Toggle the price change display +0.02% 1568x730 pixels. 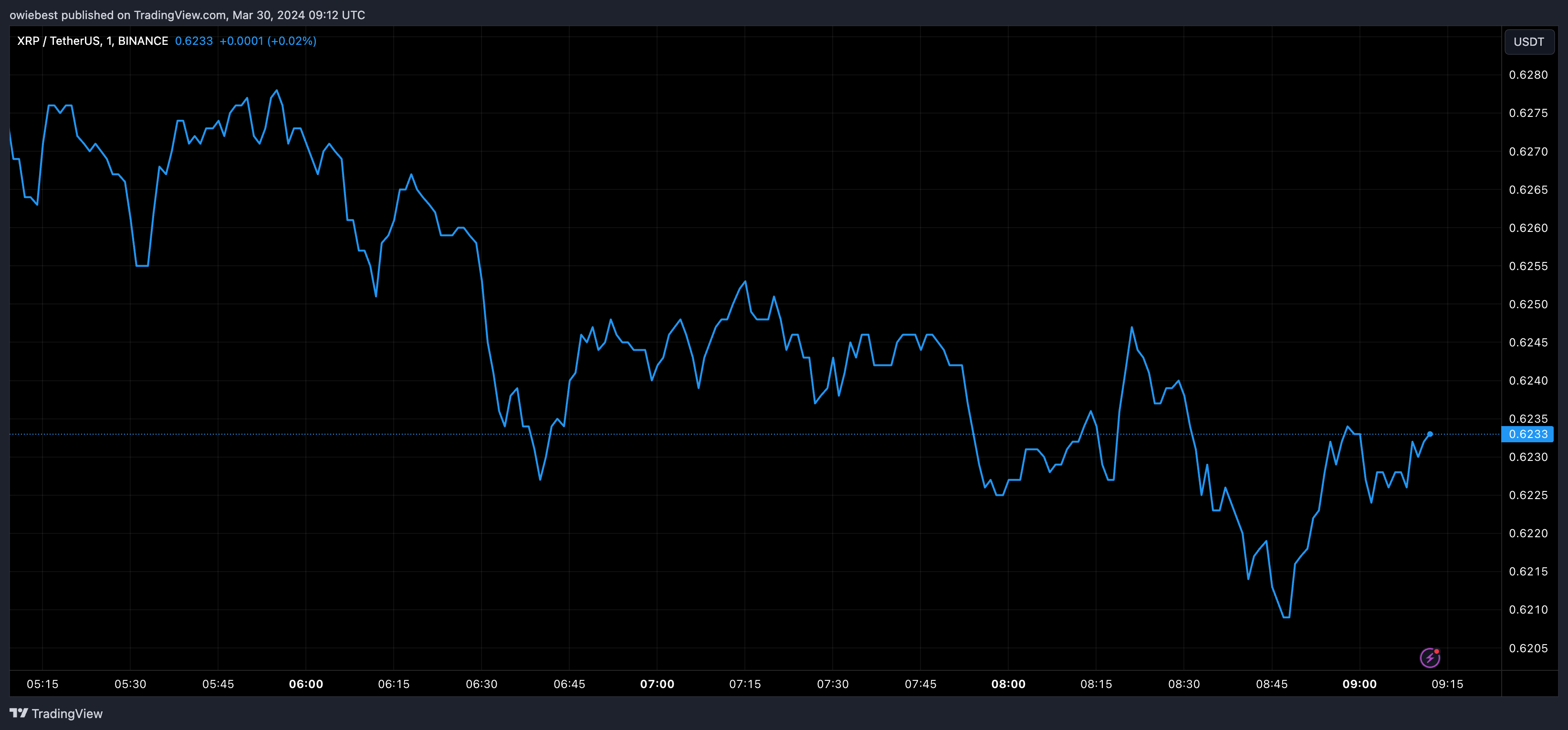coord(293,41)
